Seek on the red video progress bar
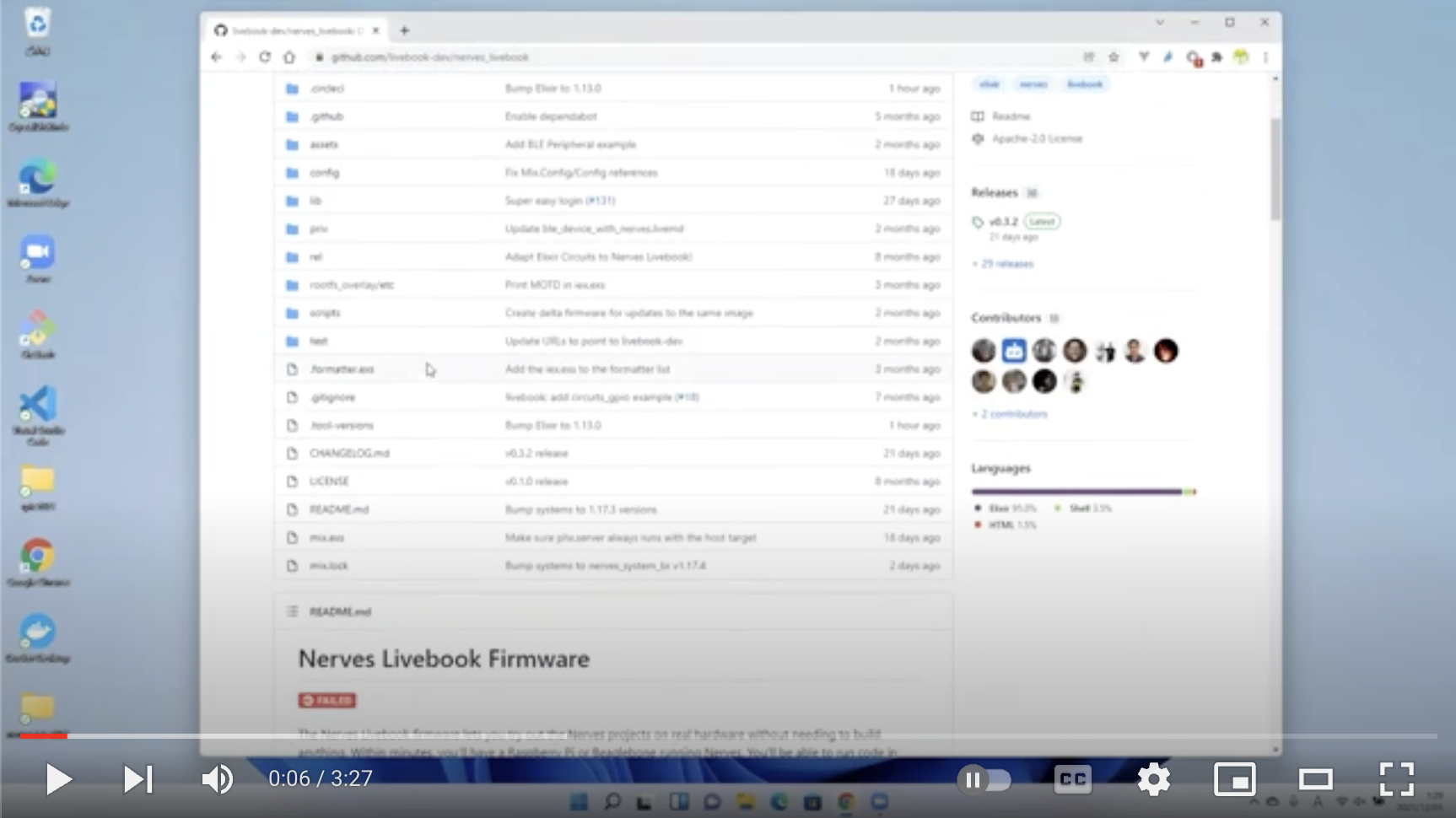This screenshot has width=1456, height=818. (x=44, y=736)
